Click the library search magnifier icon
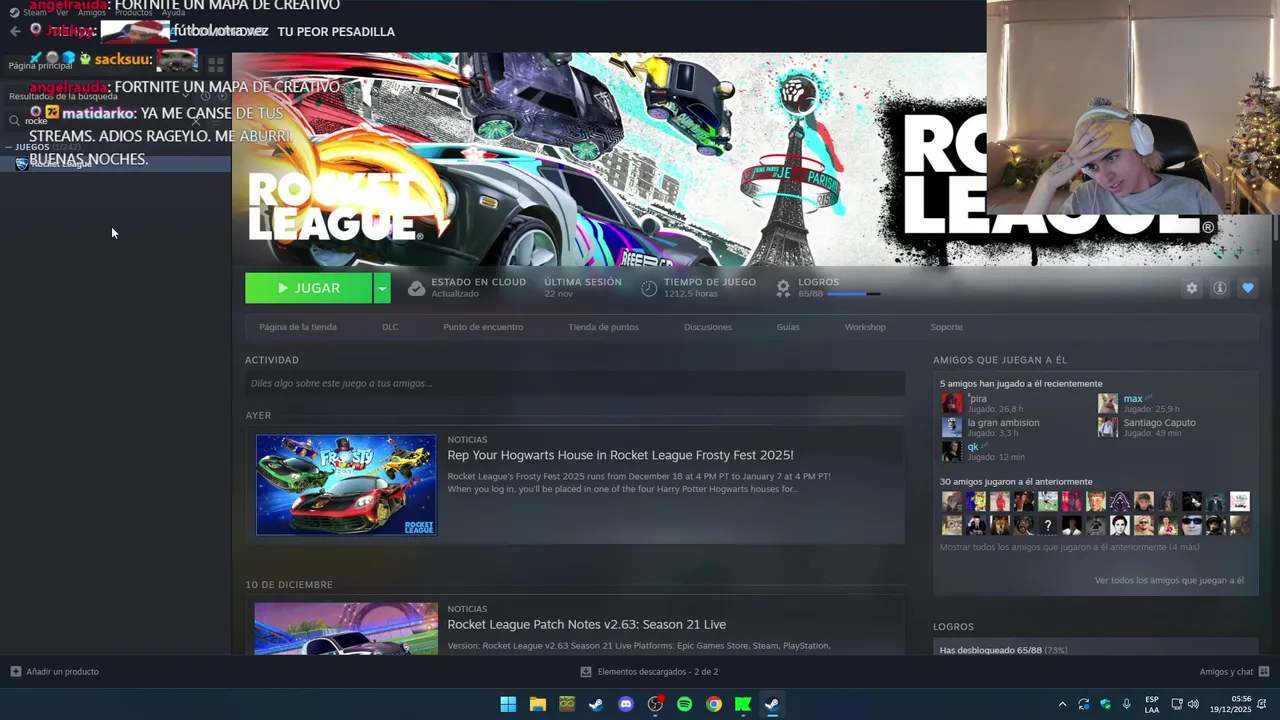Screen dimensions: 1280x720 click(14, 121)
